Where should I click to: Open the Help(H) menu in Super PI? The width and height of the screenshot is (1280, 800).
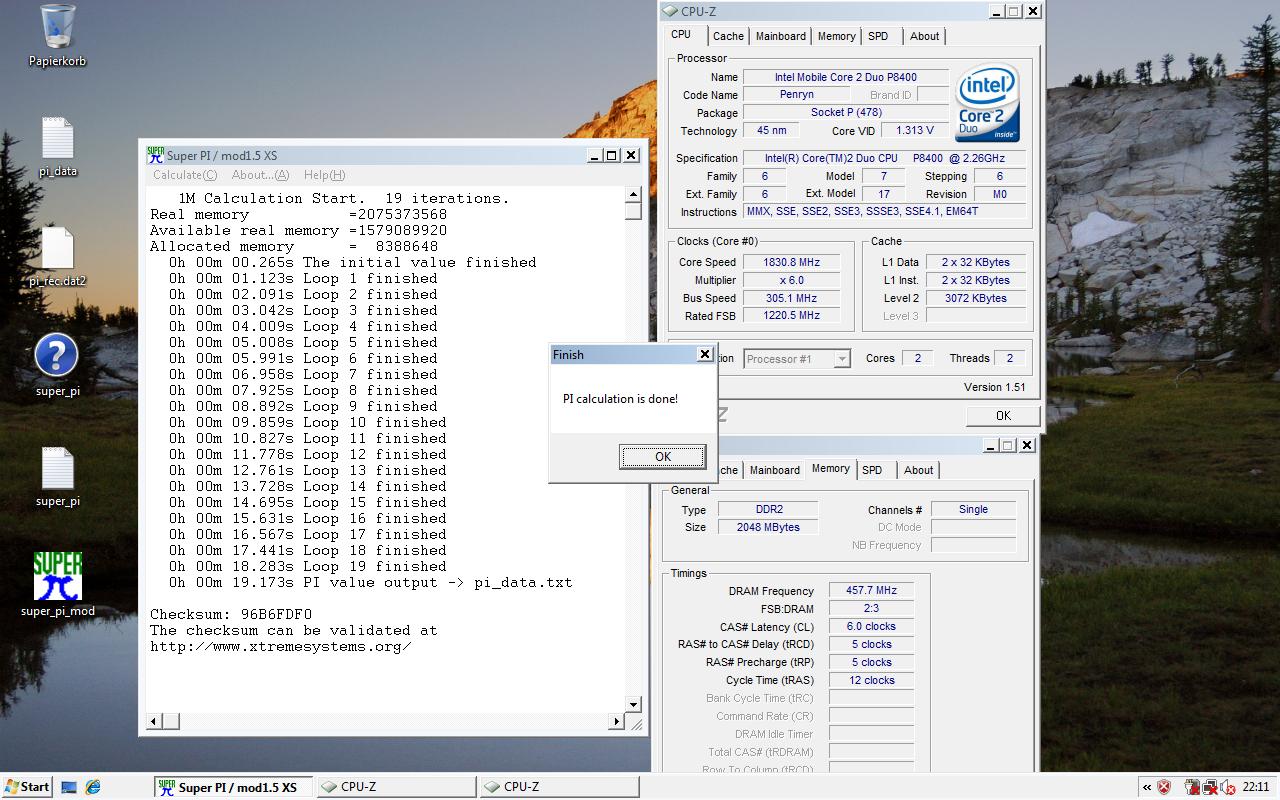(x=325, y=175)
